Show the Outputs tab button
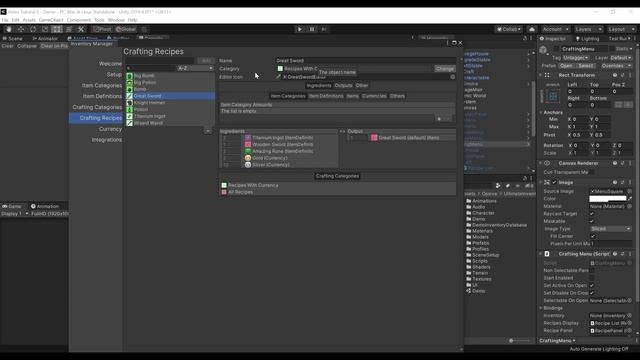Viewport: 640px width, 360px height. click(x=343, y=86)
